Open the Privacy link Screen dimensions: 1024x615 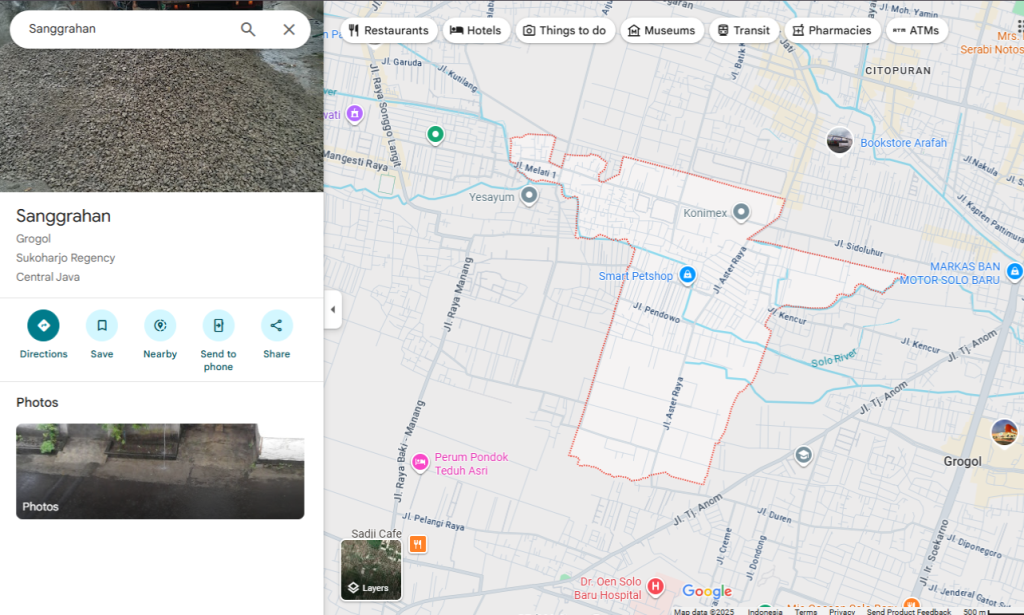tap(842, 612)
